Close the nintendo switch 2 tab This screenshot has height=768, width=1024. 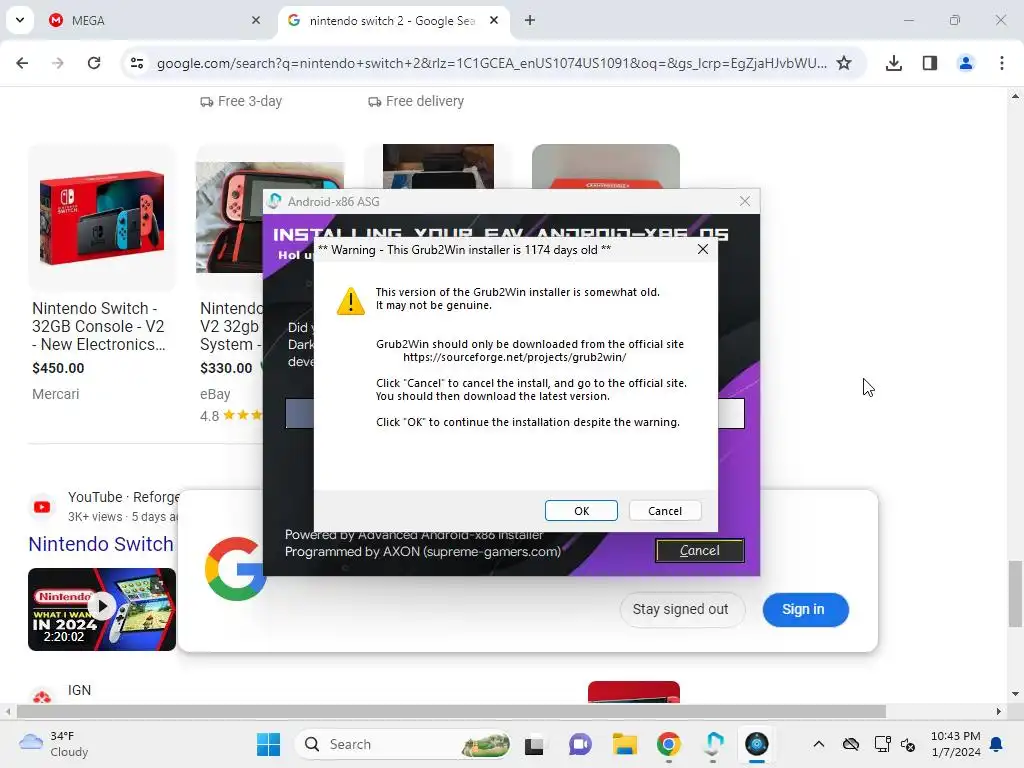click(x=494, y=20)
